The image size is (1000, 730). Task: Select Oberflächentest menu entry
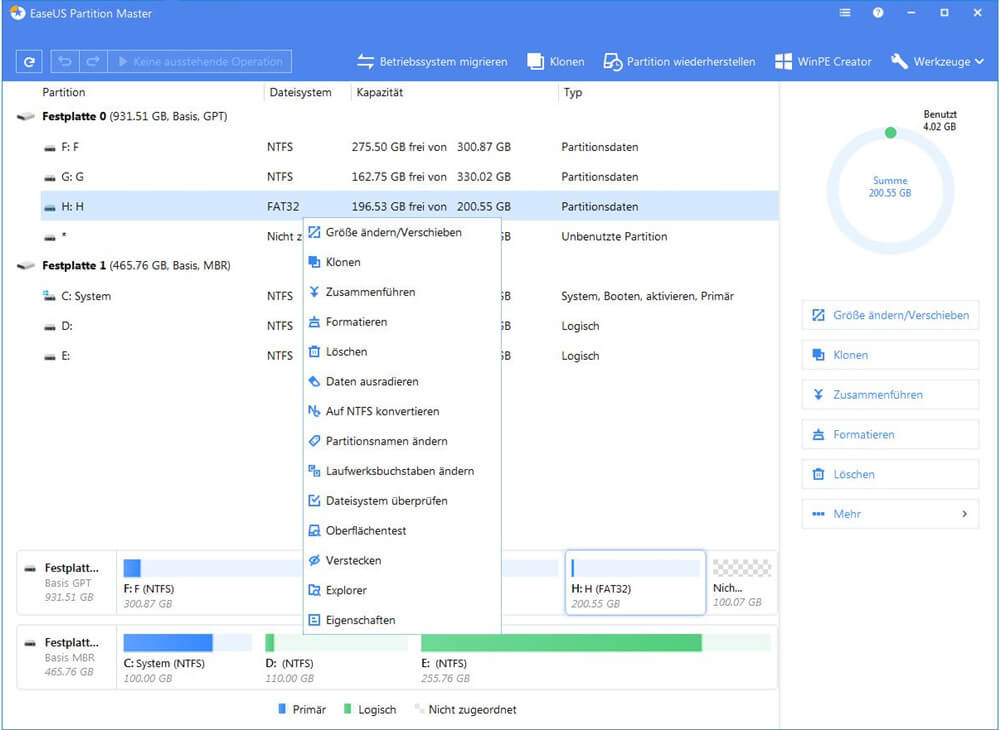point(402,530)
